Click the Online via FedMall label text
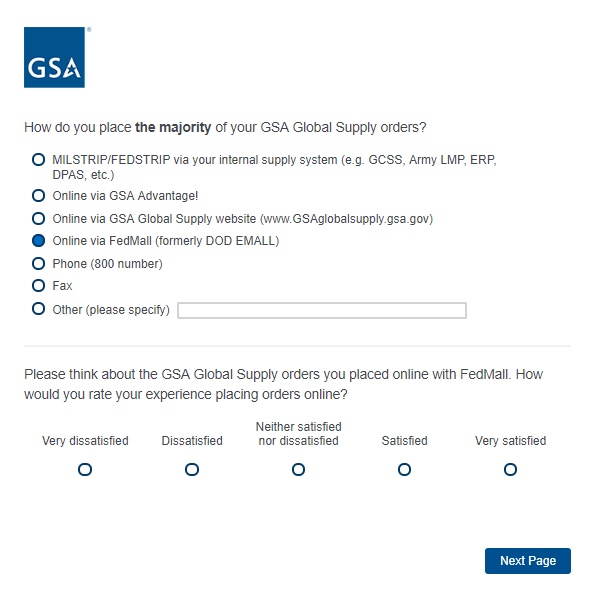This screenshot has height=616, width=604. [165, 241]
